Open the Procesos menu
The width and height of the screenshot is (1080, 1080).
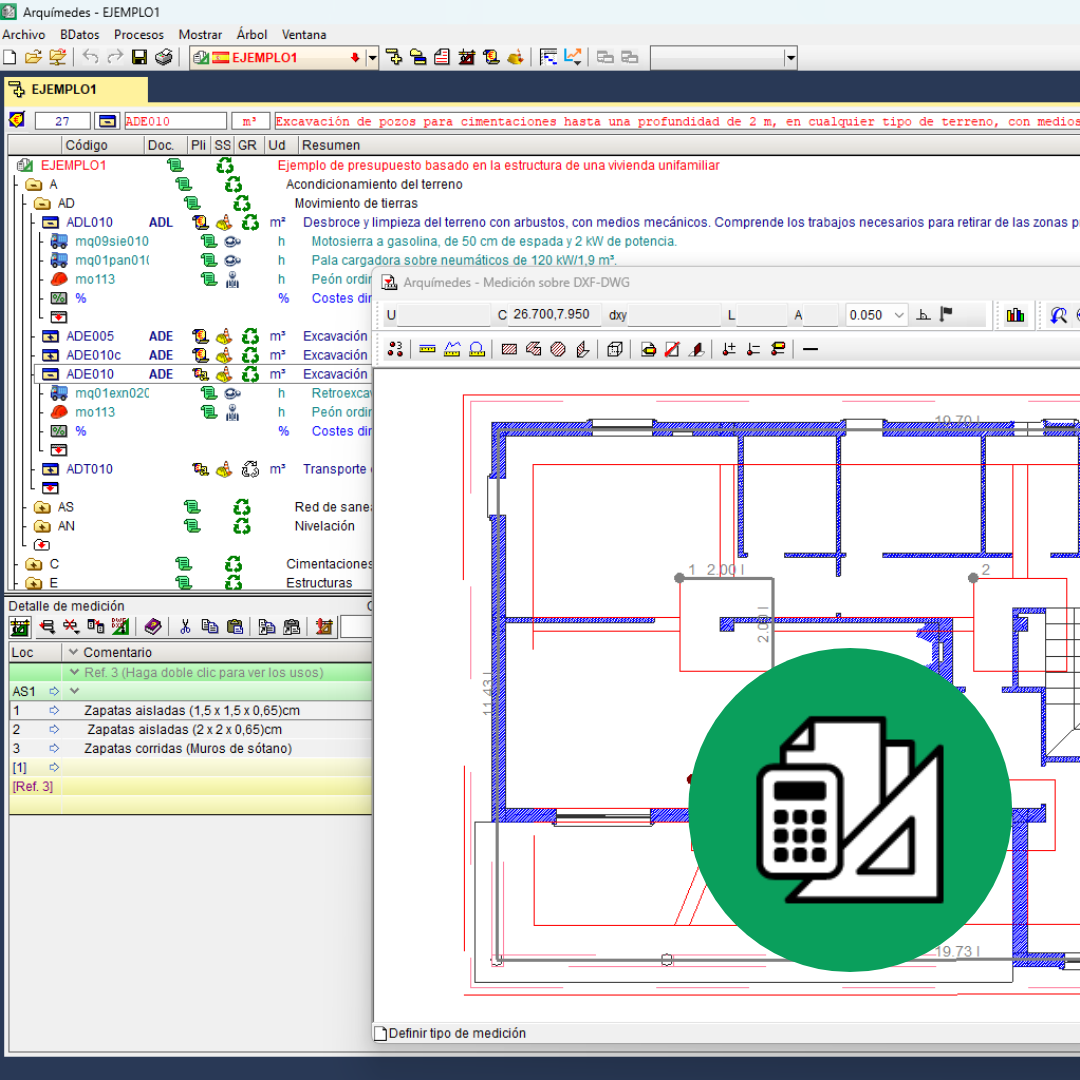139,34
